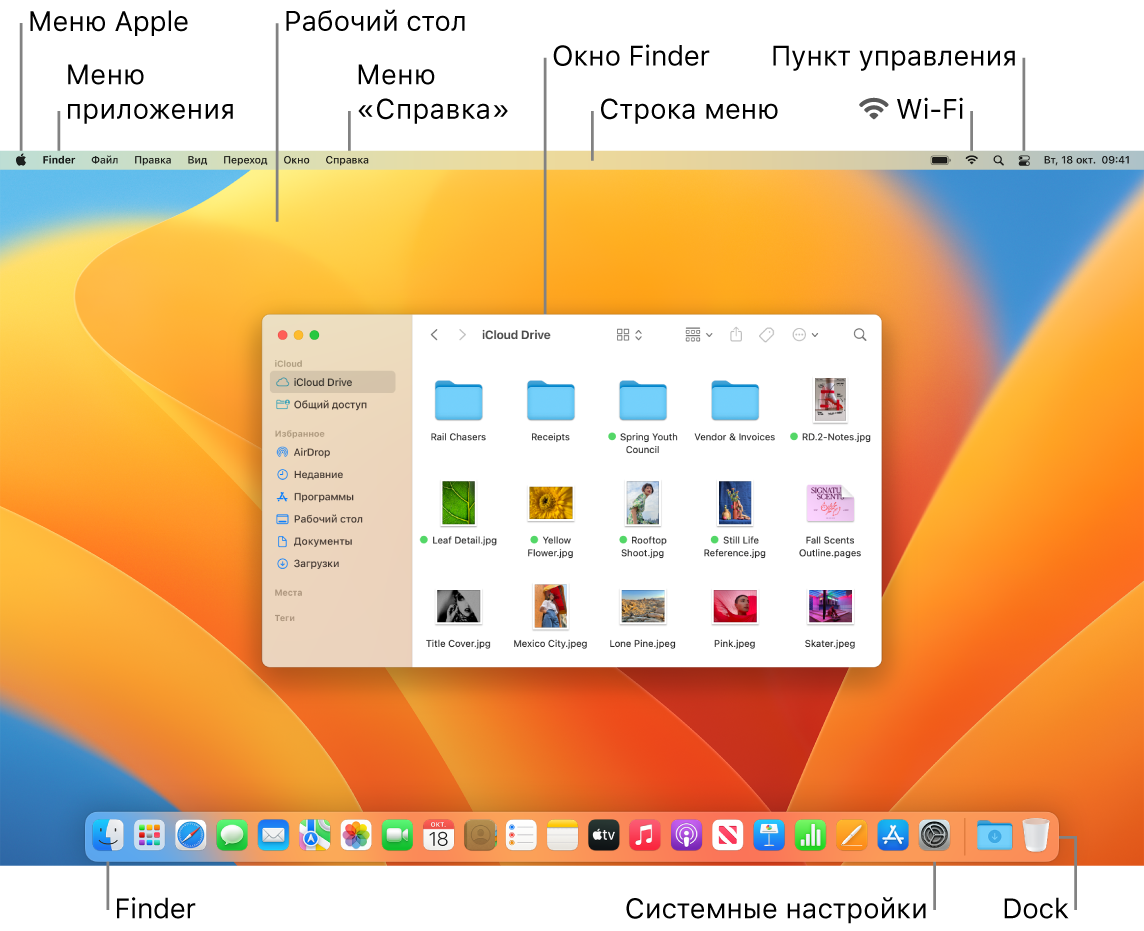Open Safari from the Dock

(191, 836)
